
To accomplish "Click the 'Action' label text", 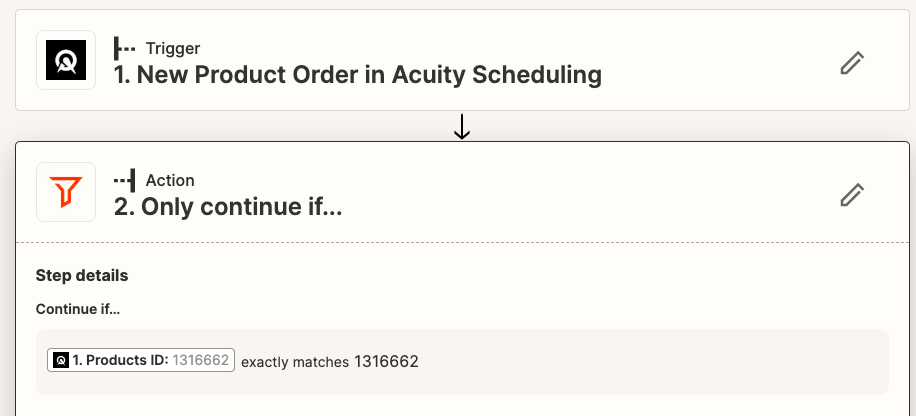I will pyautogui.click(x=170, y=180).
